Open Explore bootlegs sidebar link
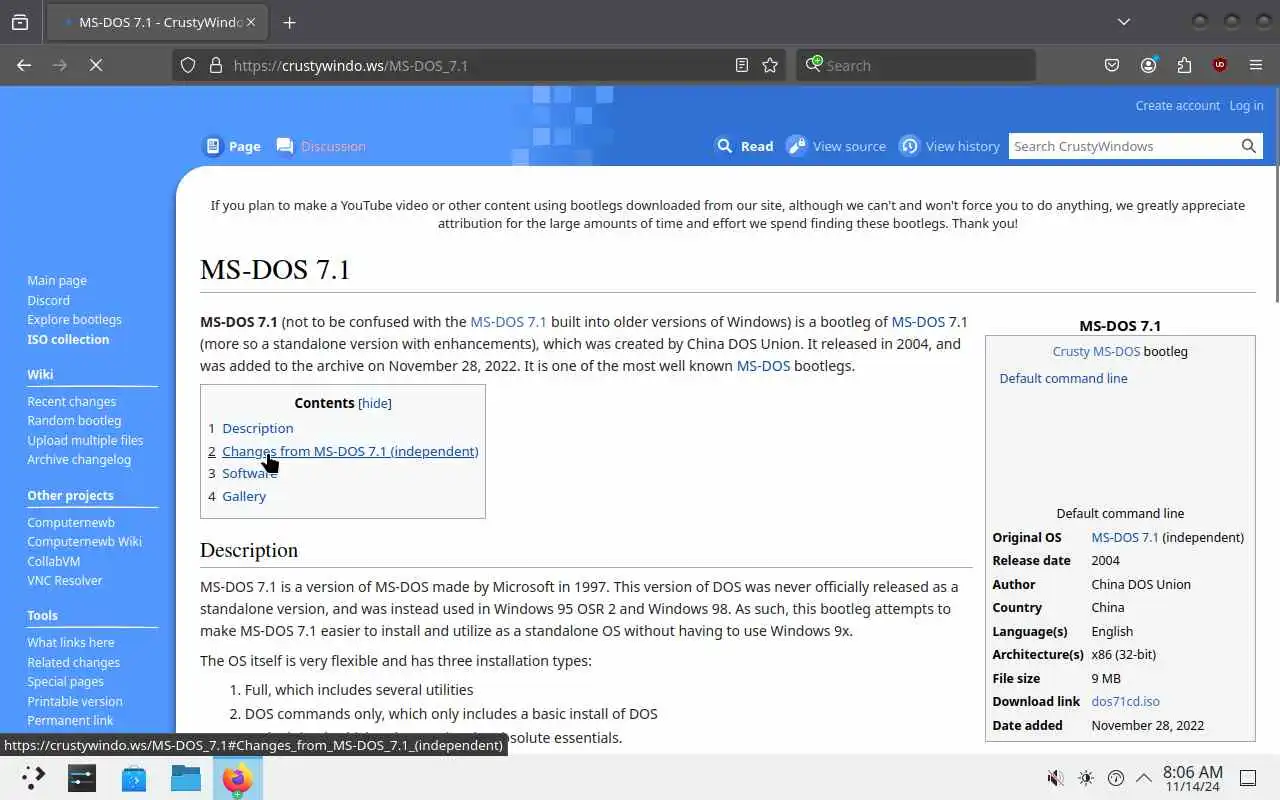 pos(74,320)
